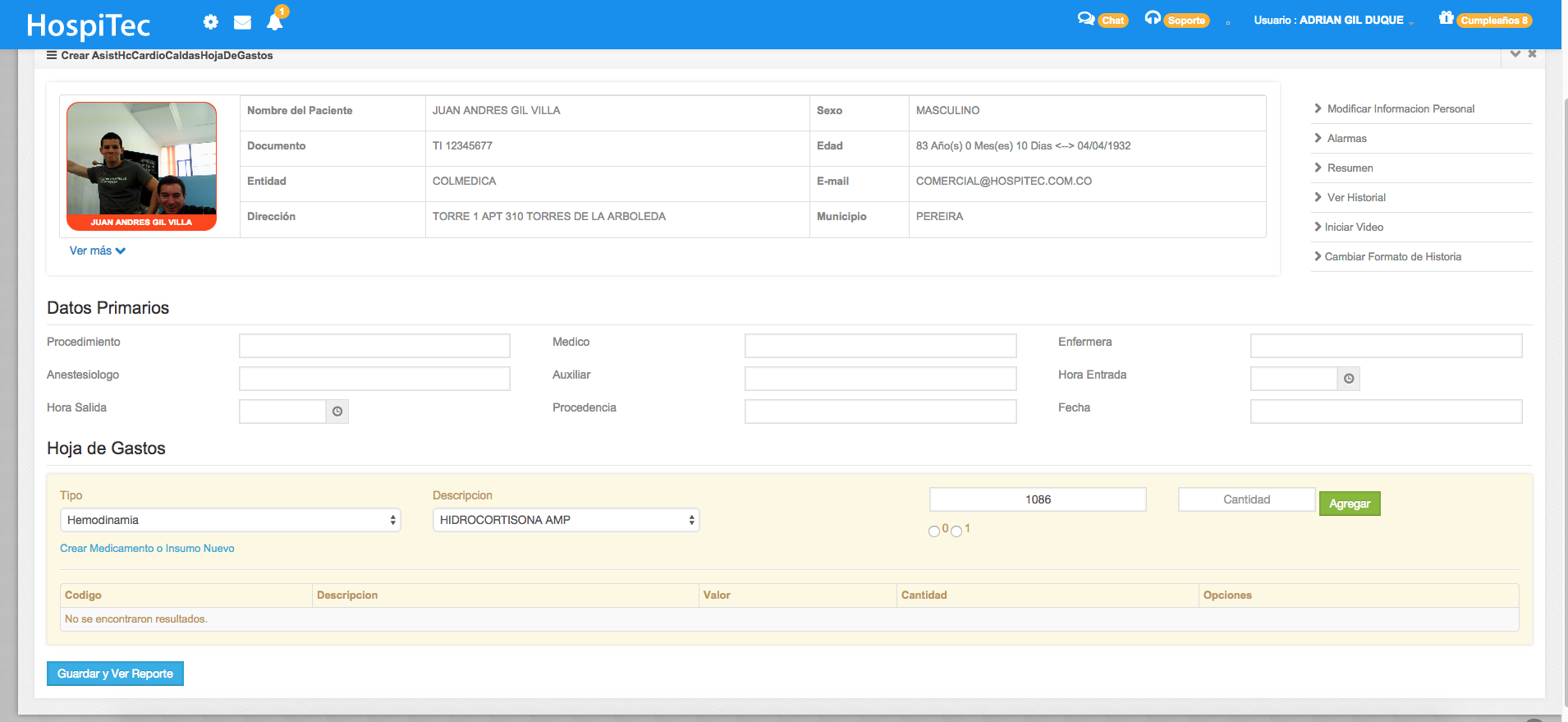
Task: Open the Tipo dropdown showing Hemodinamia
Action: click(230, 520)
